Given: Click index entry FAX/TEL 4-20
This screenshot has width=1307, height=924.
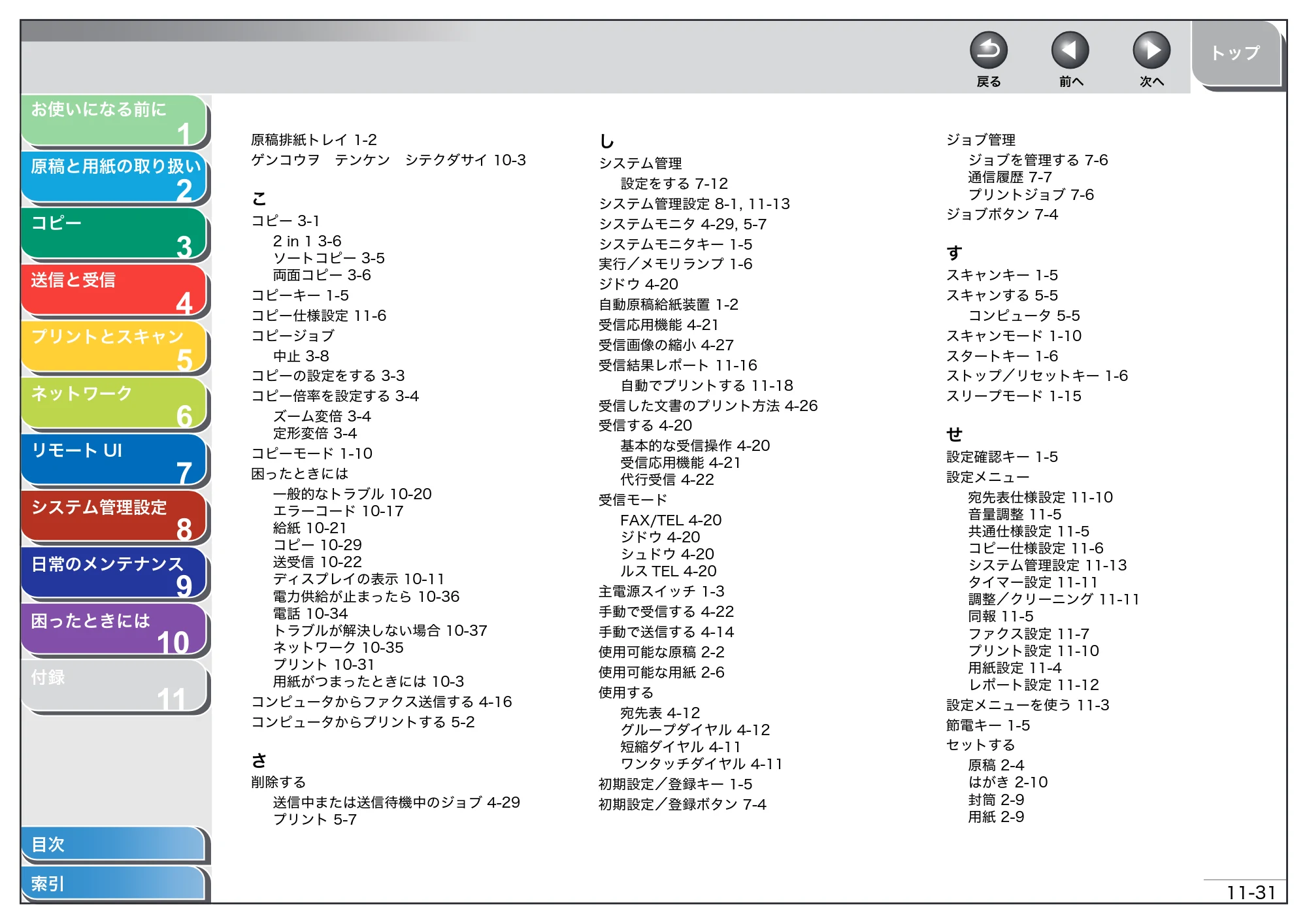Looking at the screenshot, I should [x=670, y=520].
